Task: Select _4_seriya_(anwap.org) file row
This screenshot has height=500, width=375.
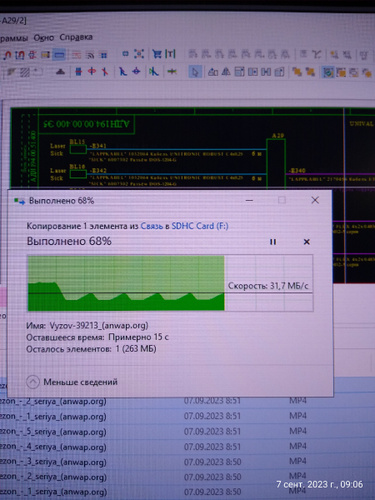Action: coord(187,447)
